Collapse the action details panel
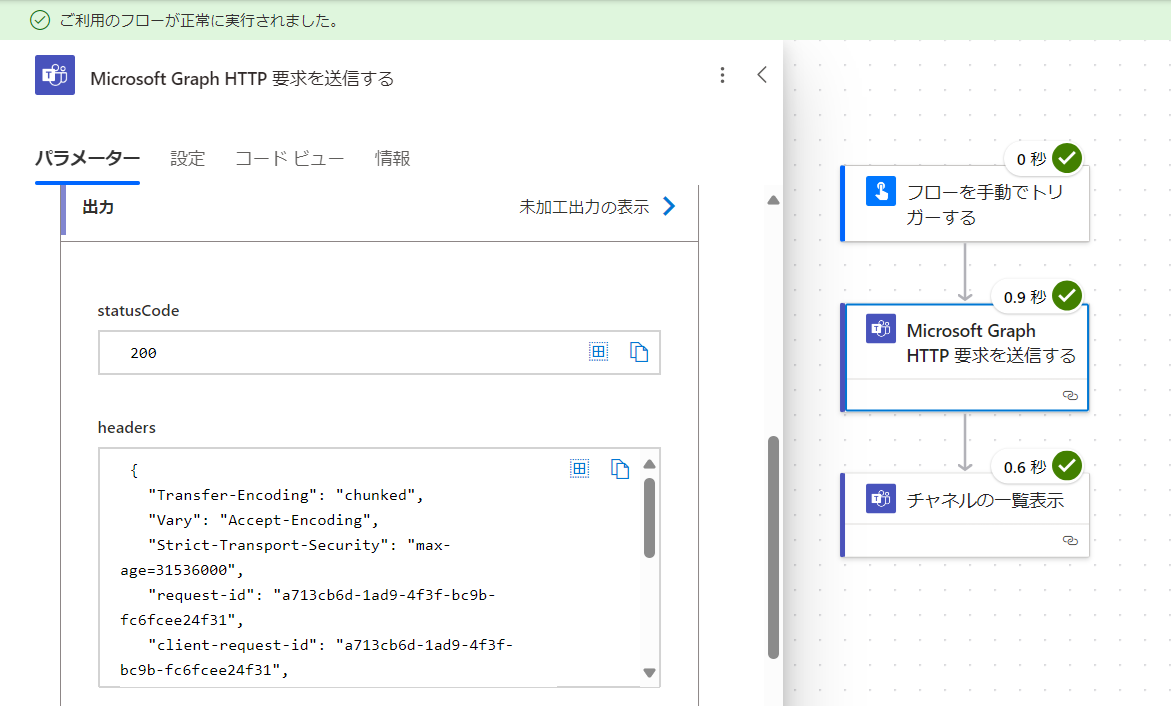 762,75
